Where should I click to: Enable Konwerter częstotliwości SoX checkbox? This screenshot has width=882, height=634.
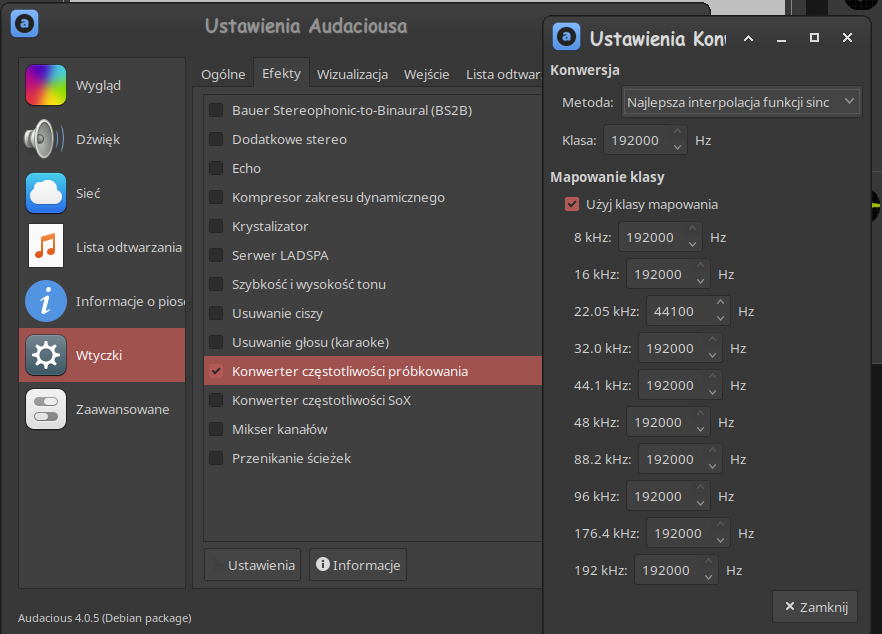[x=216, y=400]
